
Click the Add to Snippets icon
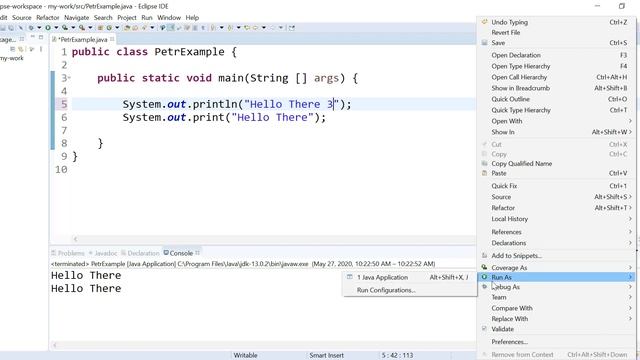point(484,256)
